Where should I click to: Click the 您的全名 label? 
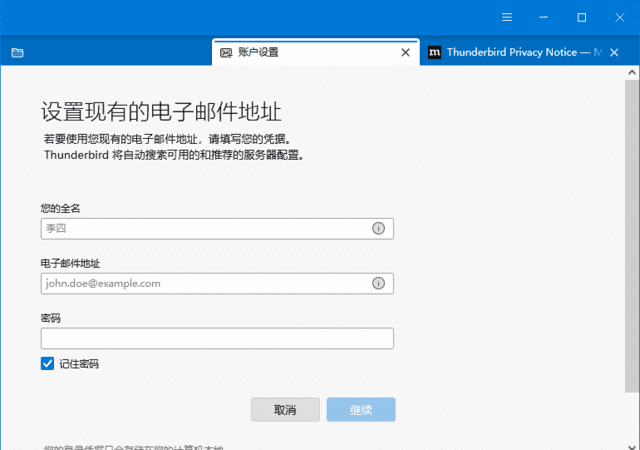[x=60, y=208]
